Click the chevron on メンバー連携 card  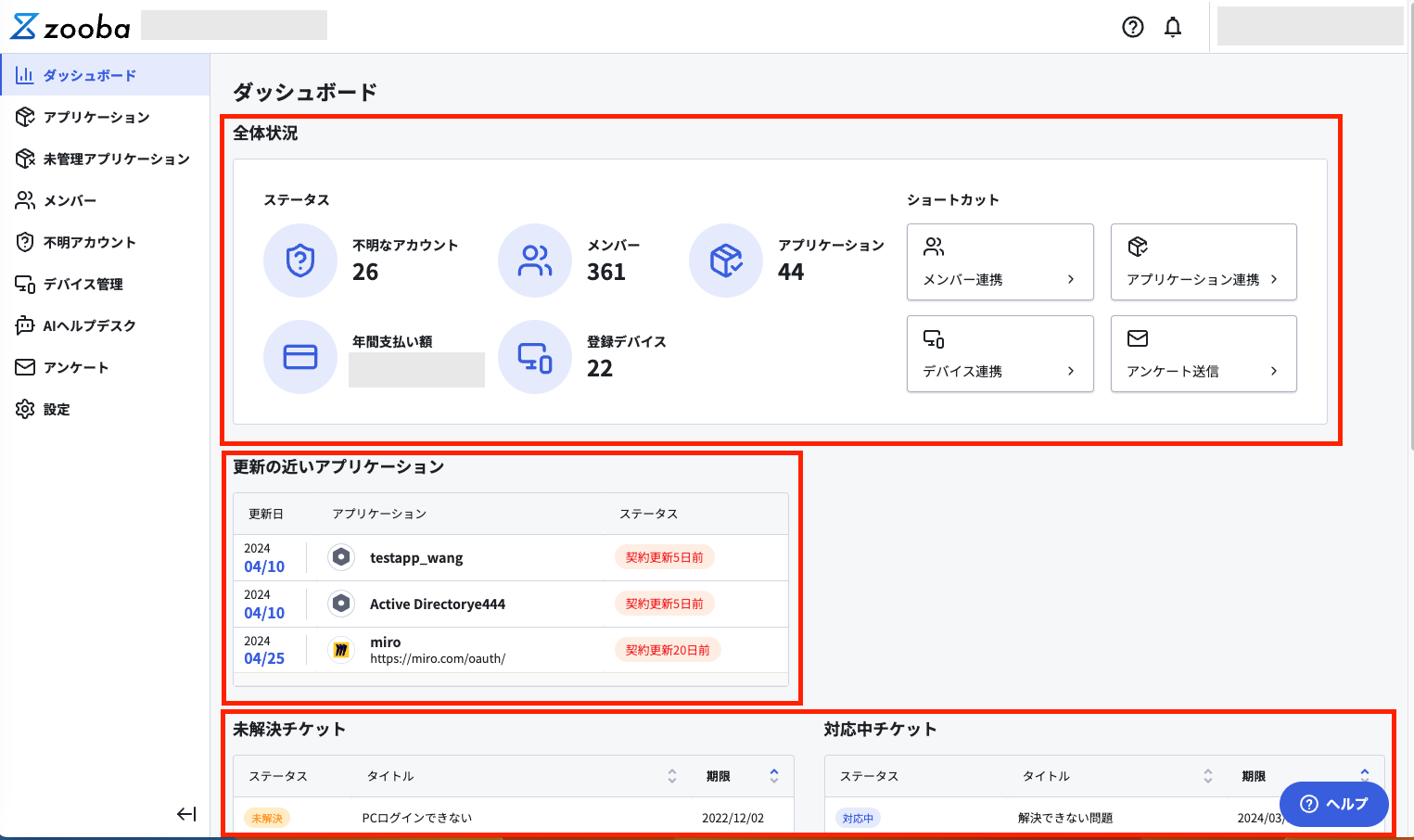[1071, 279]
